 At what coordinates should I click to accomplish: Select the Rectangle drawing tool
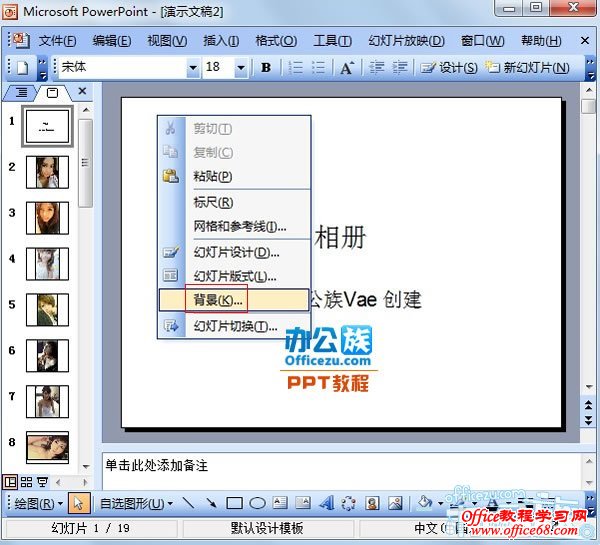234,503
